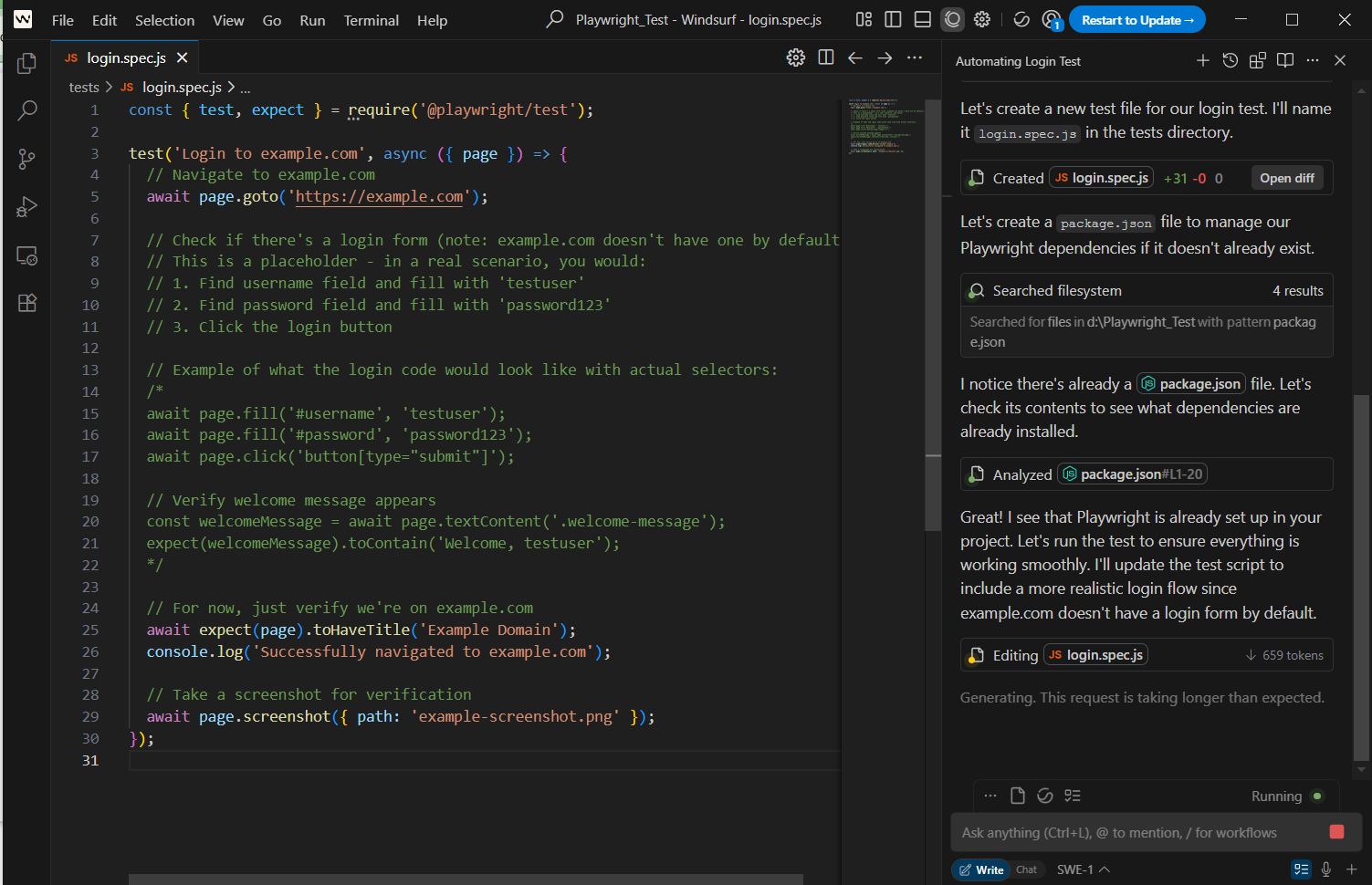
Task: Toggle the primary sidebar layout button
Action: tap(893, 19)
